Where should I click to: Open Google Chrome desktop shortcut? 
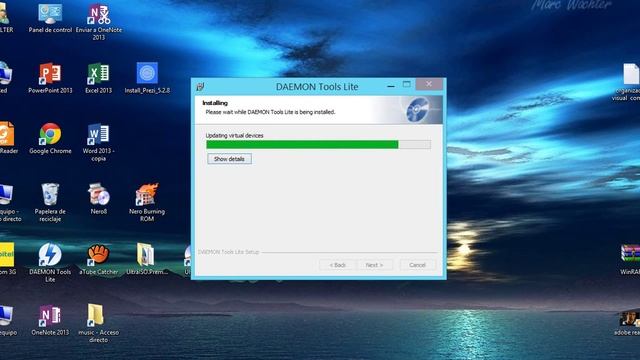pyautogui.click(x=50, y=138)
